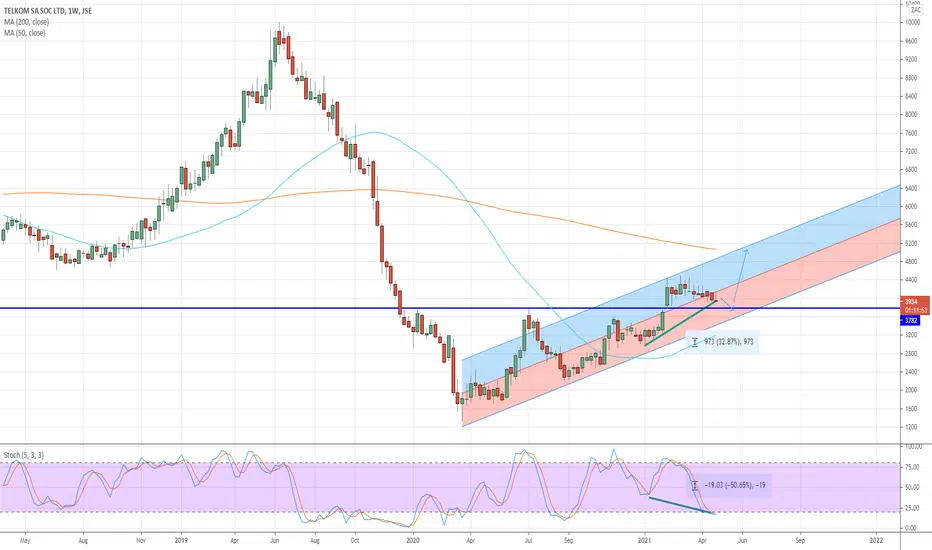Screen dimensions: 932x550
Task: Select the -19.03 (-50.65%), -19 measurement label
Action: point(729,485)
